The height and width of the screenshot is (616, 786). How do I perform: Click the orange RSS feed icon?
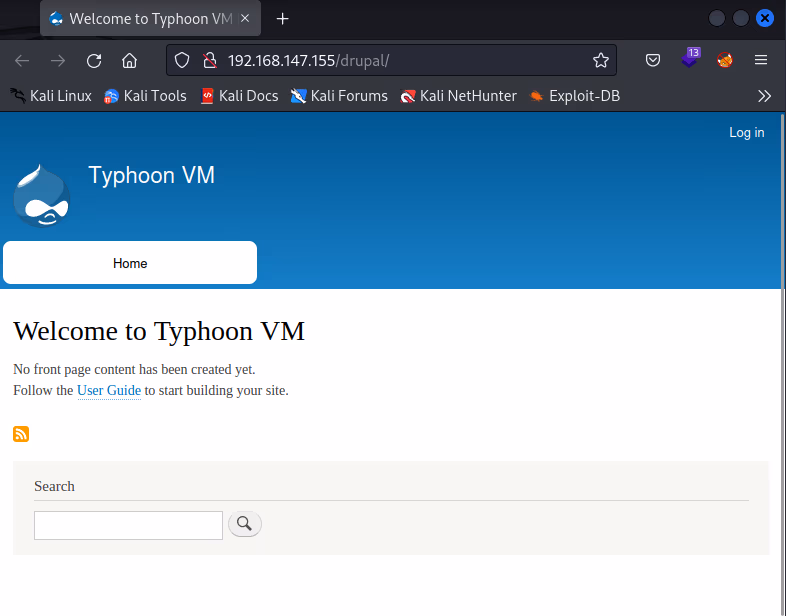pos(21,434)
